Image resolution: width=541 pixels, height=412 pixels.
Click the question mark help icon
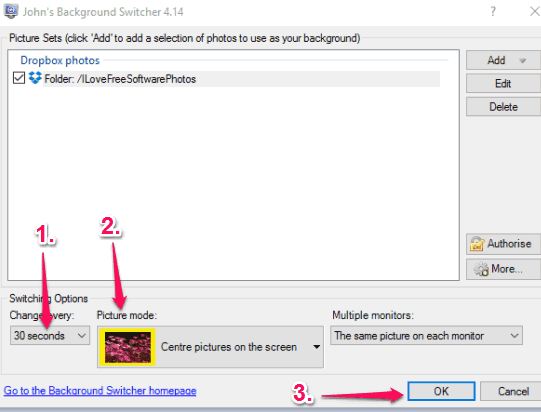(x=493, y=11)
